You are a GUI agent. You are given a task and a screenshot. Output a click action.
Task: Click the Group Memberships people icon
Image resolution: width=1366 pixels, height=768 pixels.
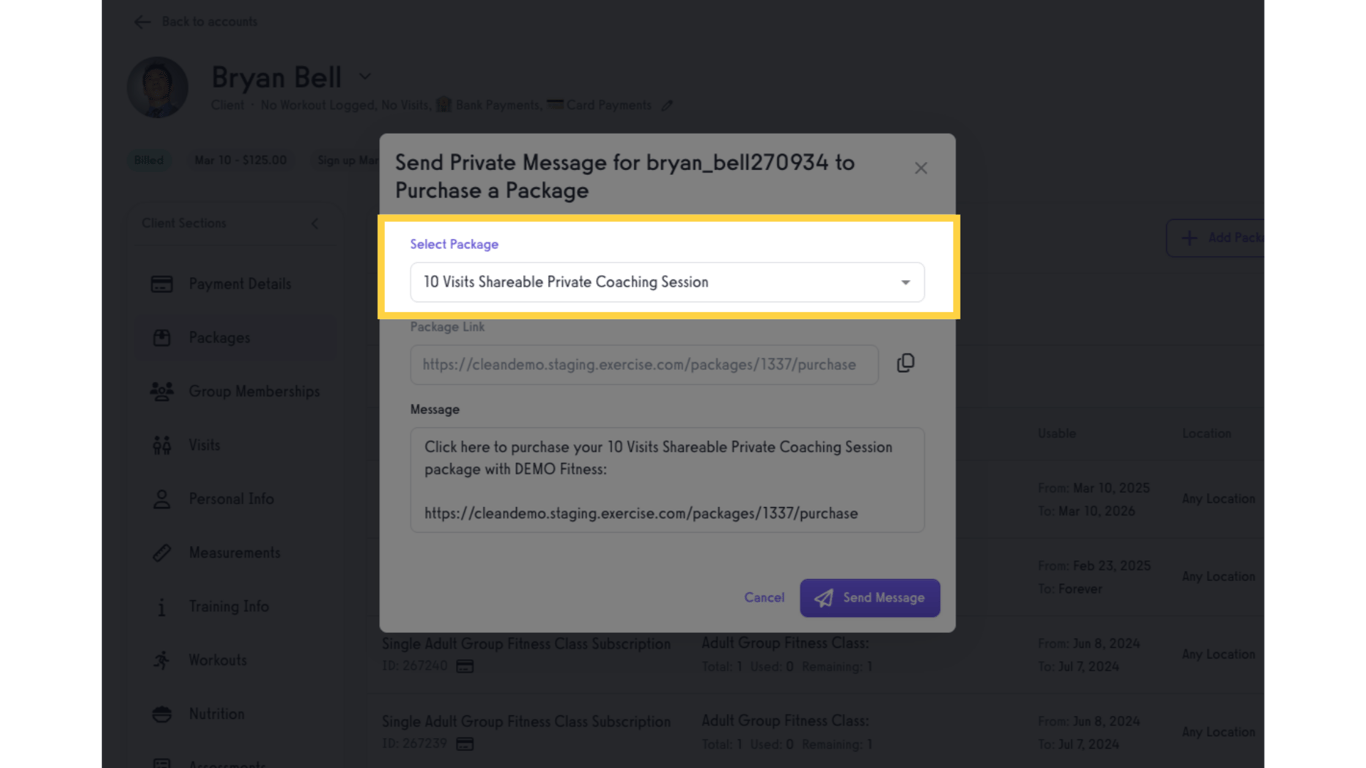click(x=161, y=391)
